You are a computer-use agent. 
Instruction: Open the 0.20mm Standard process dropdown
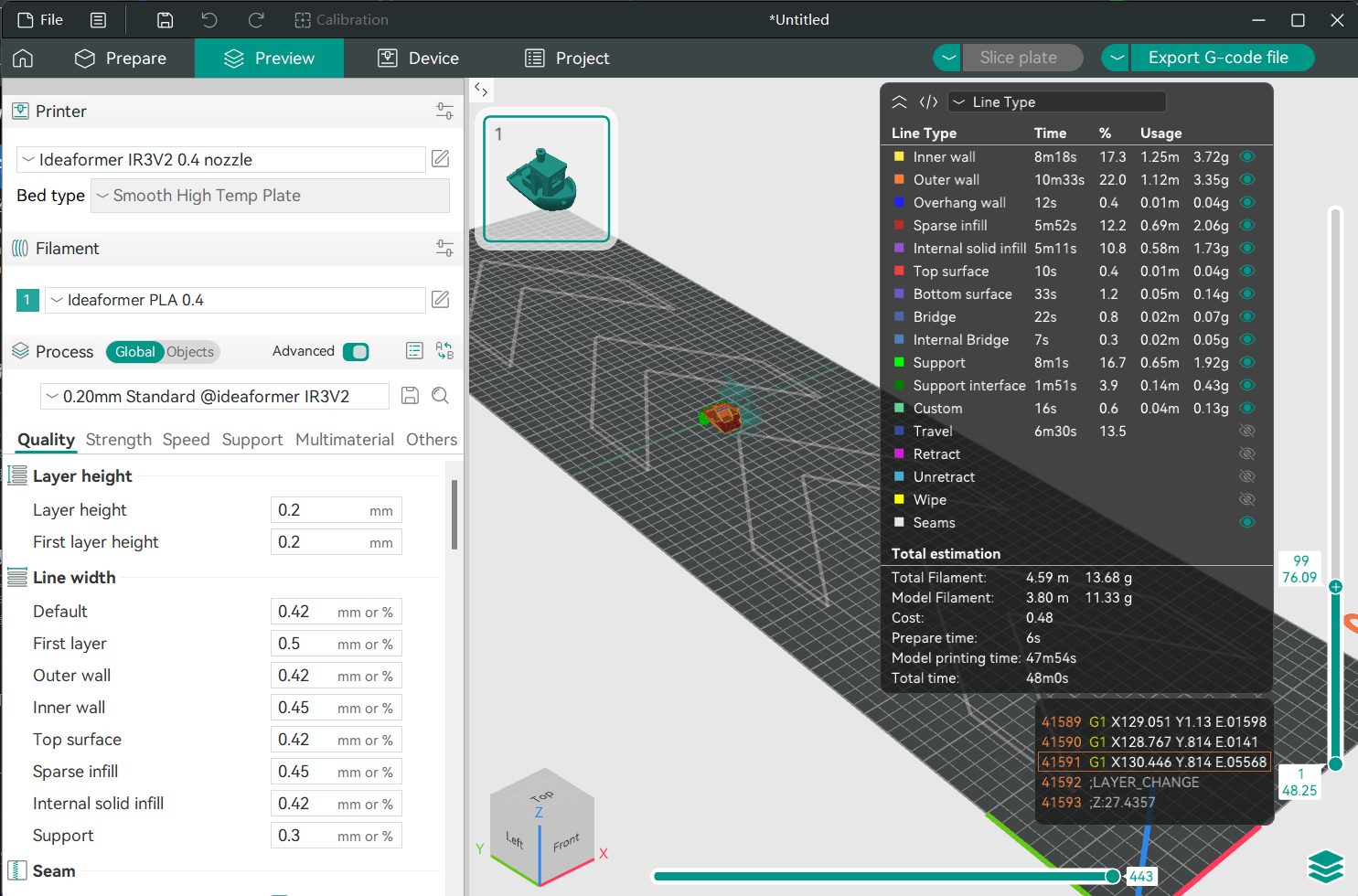pos(215,396)
